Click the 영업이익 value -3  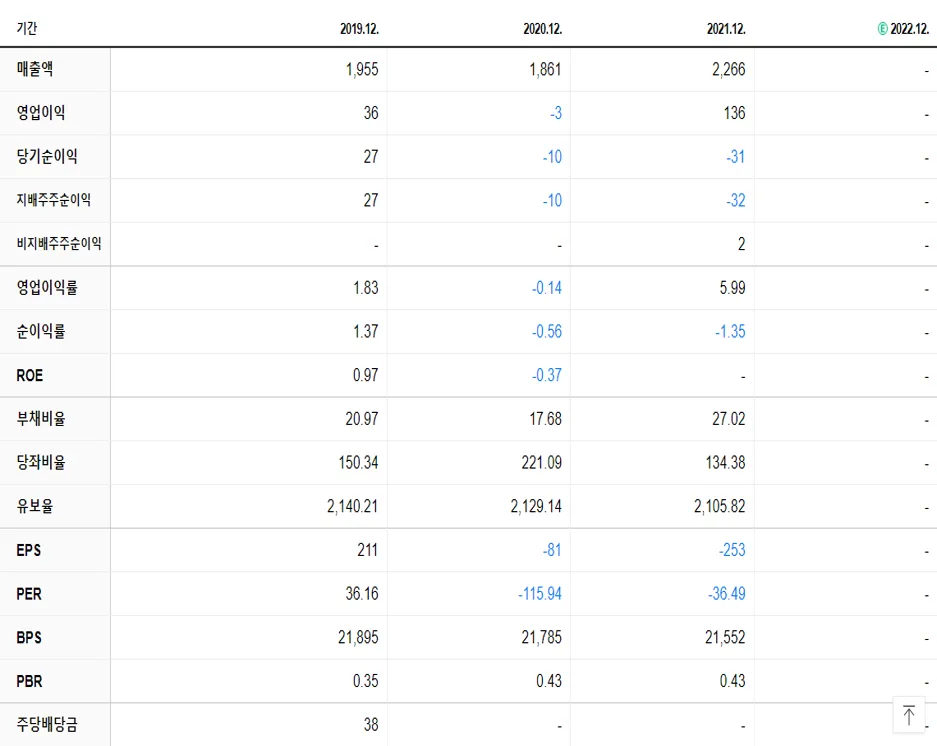click(x=556, y=113)
